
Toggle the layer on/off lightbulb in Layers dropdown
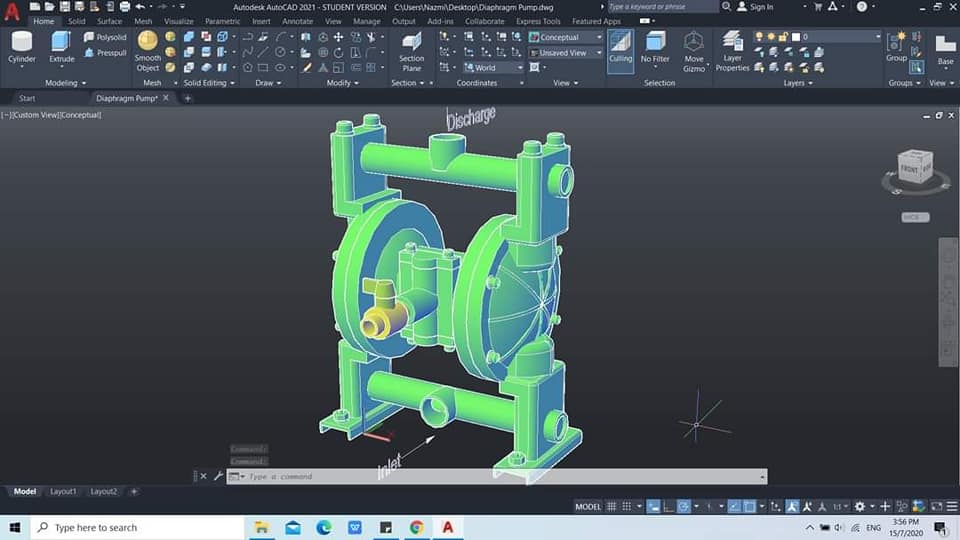(x=759, y=37)
